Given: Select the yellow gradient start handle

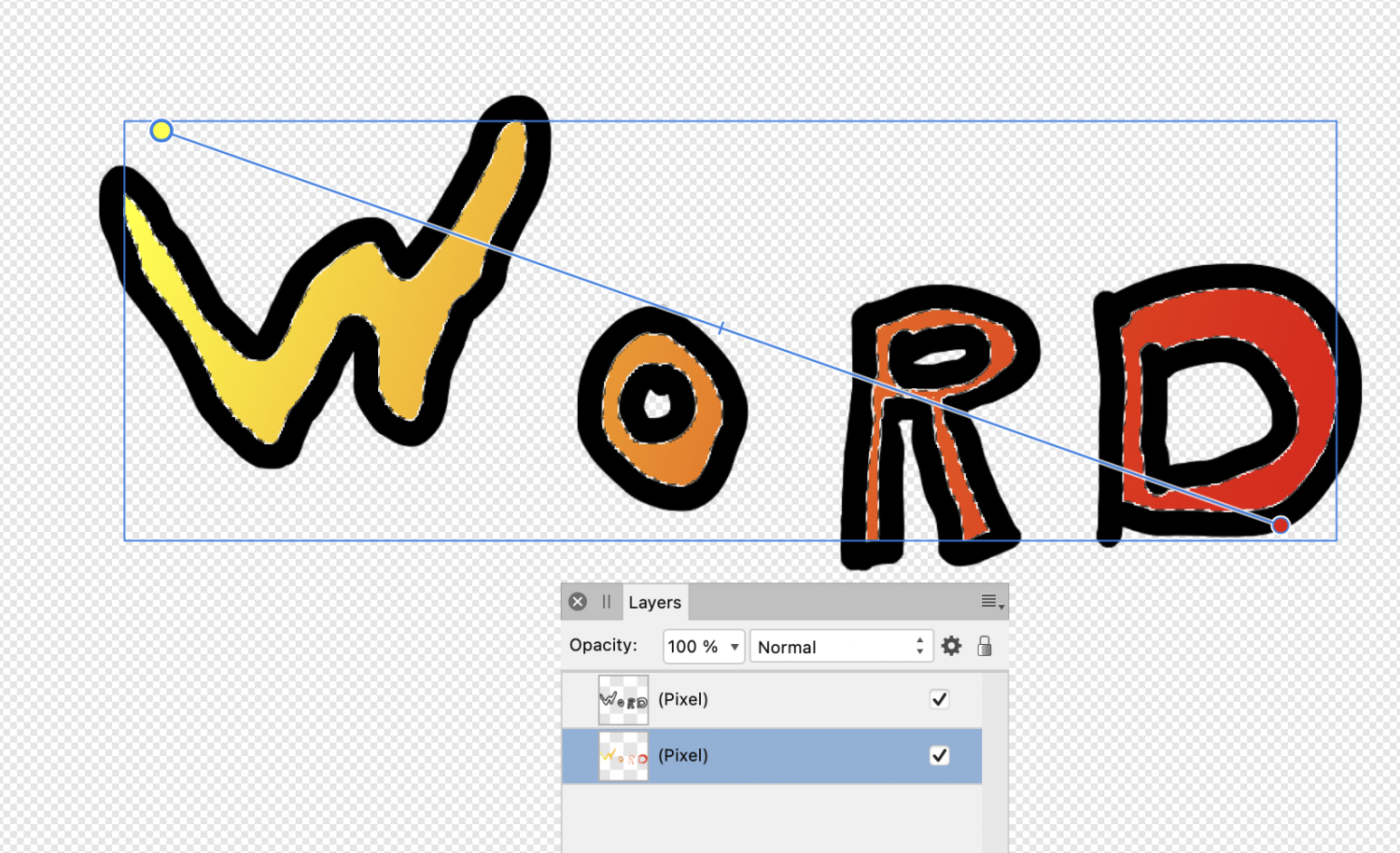Looking at the screenshot, I should [x=161, y=131].
